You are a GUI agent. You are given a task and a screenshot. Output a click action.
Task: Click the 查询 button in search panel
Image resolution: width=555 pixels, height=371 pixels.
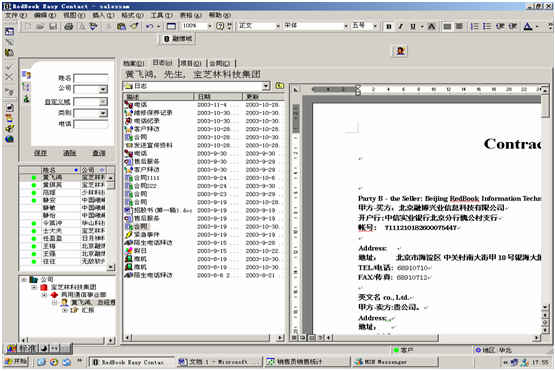tap(99, 153)
